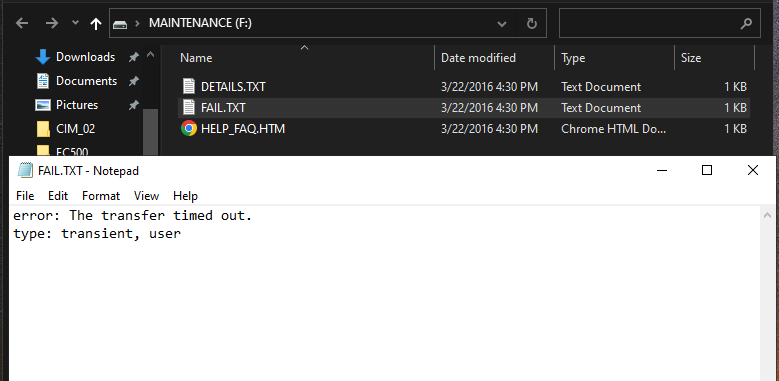Viewport: 779px width, 381px height.
Task: Open Downloads in Quick access
Action: coord(85,57)
